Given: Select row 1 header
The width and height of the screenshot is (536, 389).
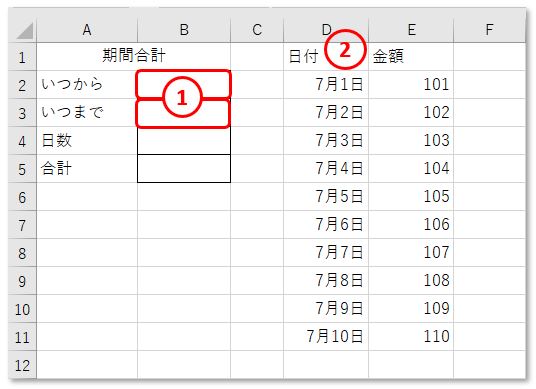Looking at the screenshot, I should (x=23, y=57).
